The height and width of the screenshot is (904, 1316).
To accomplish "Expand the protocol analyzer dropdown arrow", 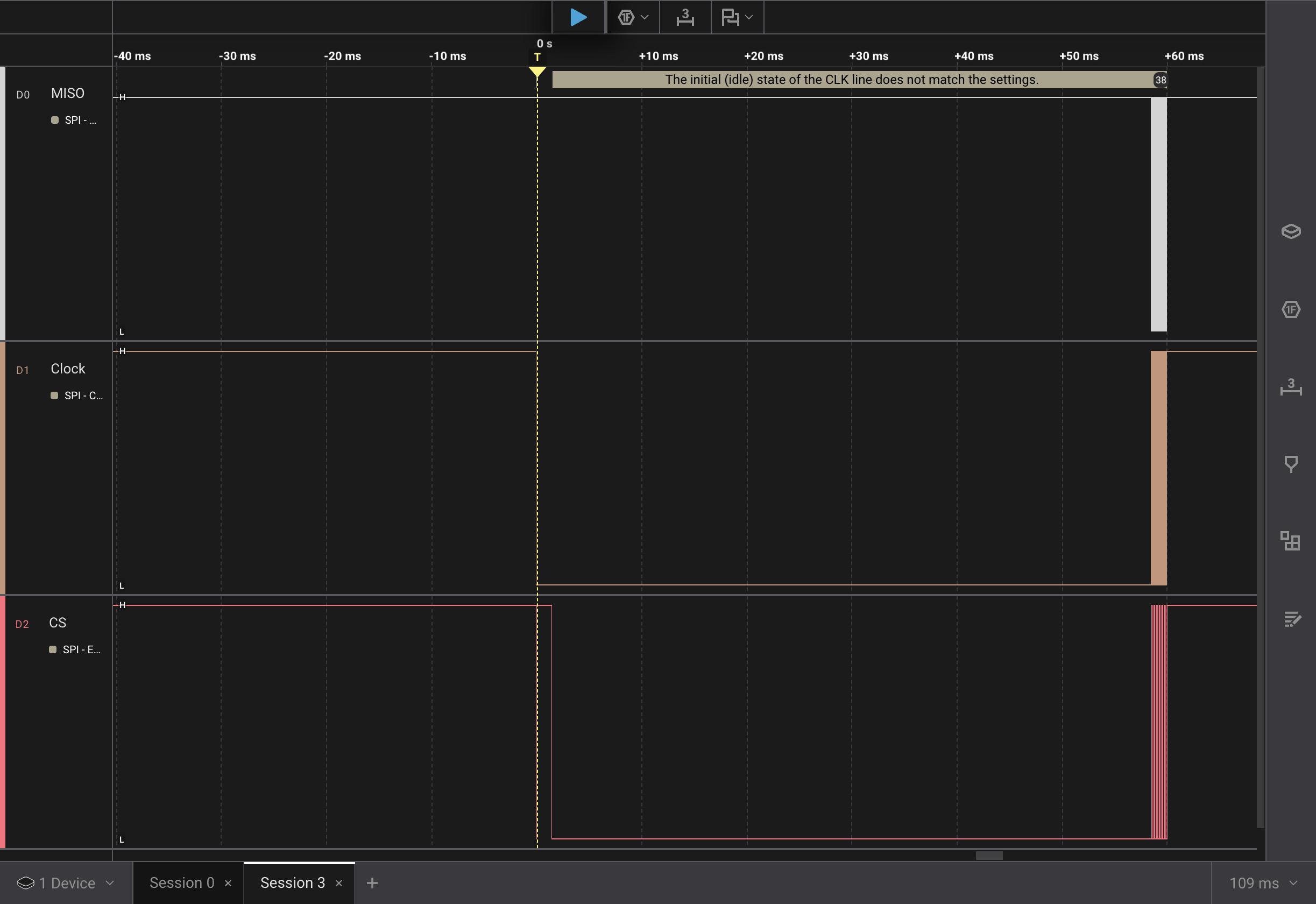I will pos(645,17).
